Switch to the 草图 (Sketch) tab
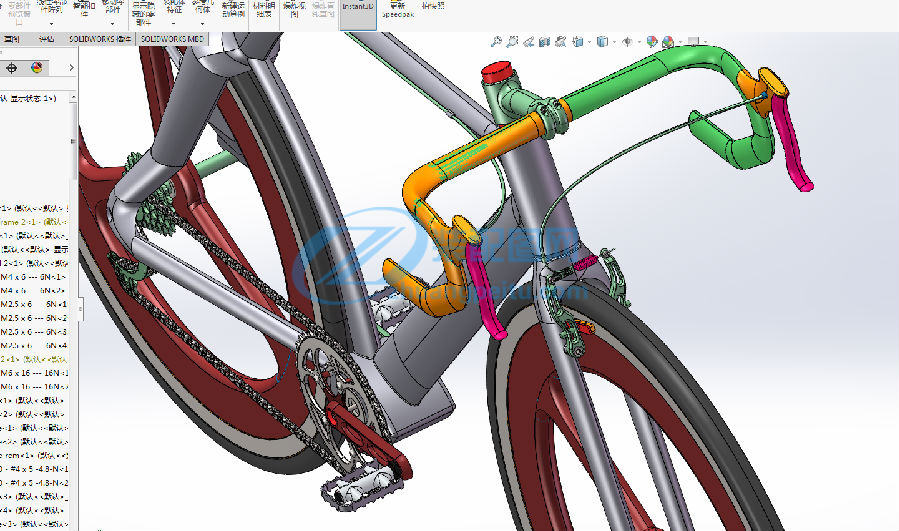 click(x=11, y=39)
